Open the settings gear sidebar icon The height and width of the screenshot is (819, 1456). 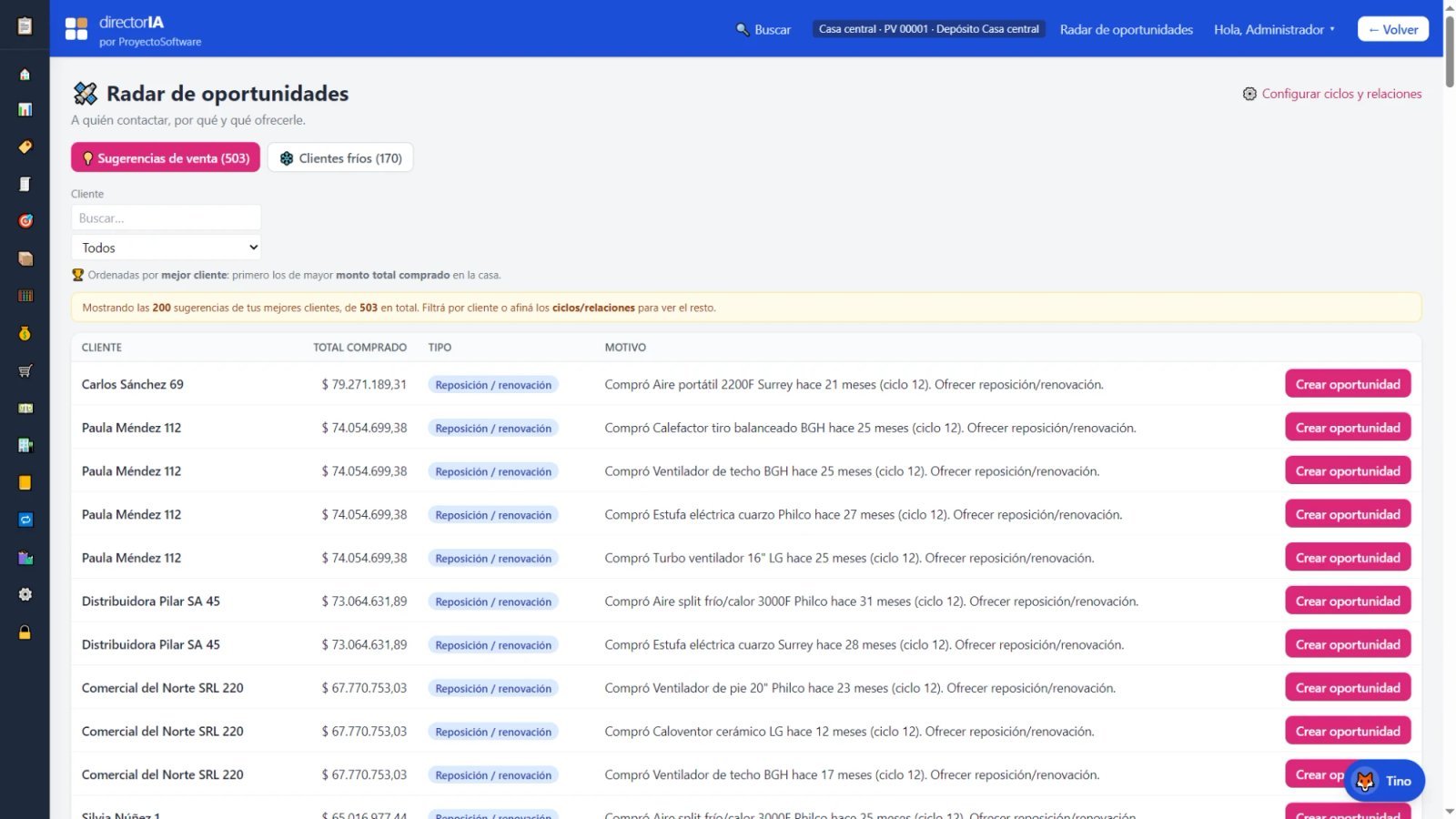[25, 594]
